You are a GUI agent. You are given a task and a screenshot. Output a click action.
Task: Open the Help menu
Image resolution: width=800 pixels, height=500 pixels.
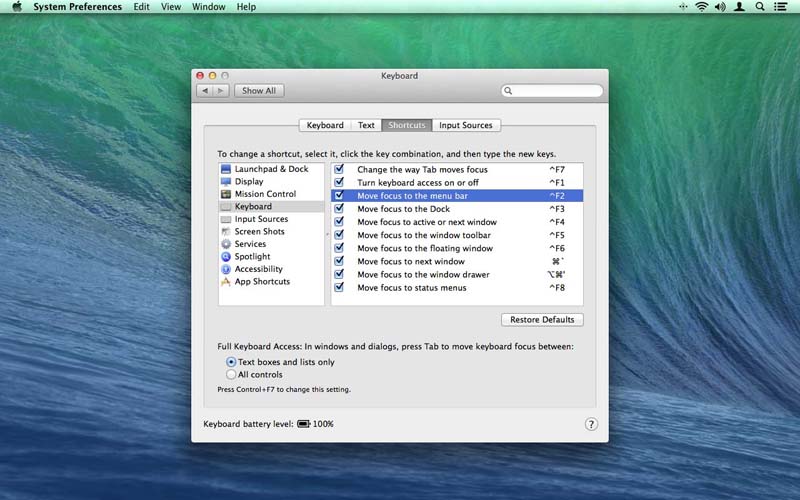click(x=246, y=7)
